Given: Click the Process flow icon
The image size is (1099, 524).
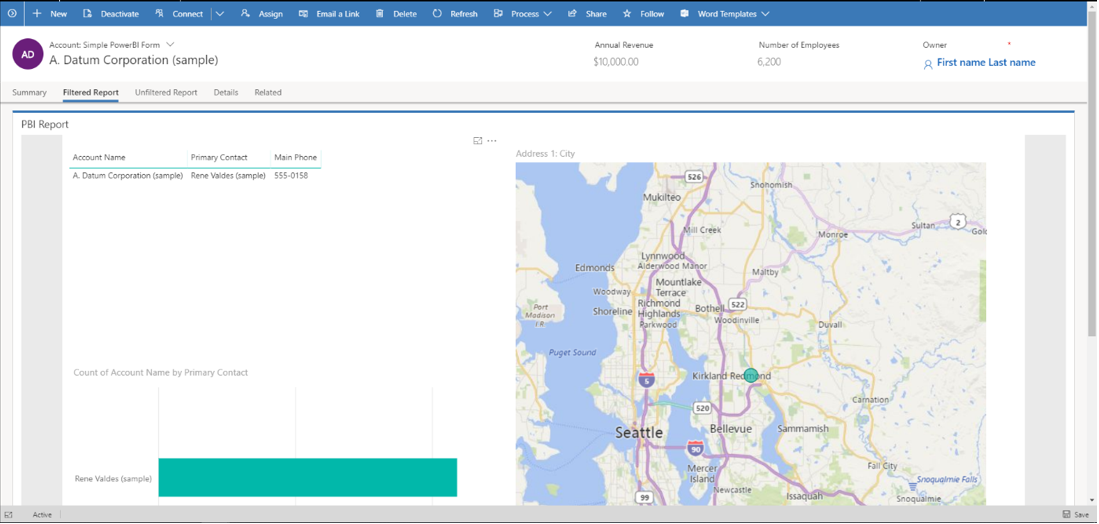Looking at the screenshot, I should [x=498, y=13].
